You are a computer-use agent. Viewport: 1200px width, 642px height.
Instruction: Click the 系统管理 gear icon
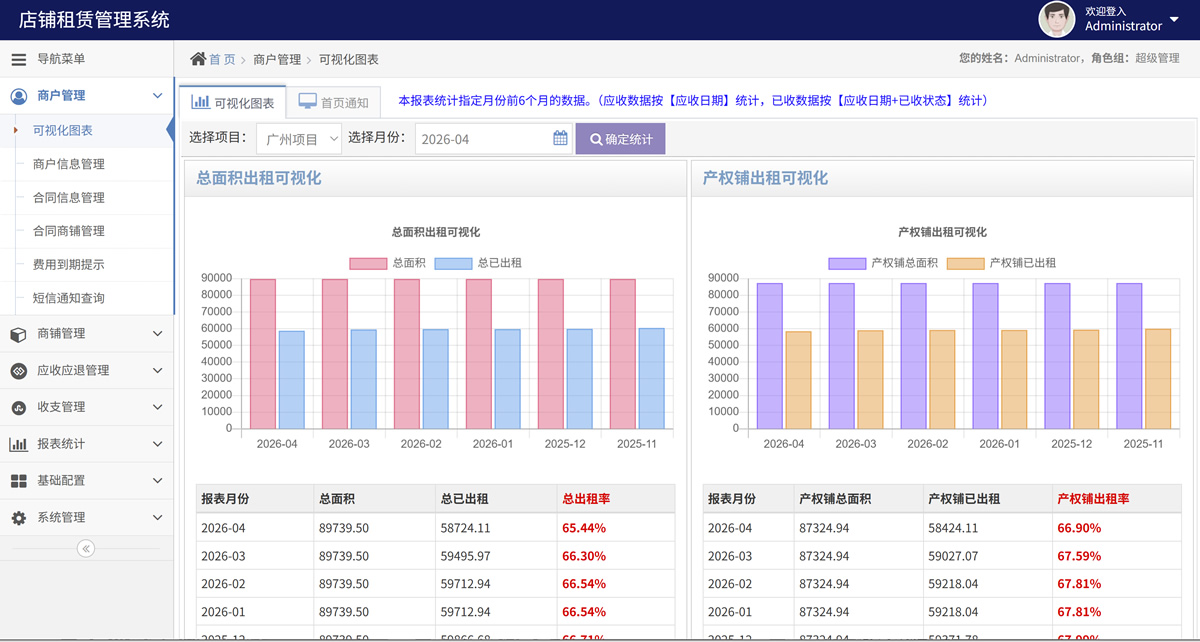(x=18, y=518)
